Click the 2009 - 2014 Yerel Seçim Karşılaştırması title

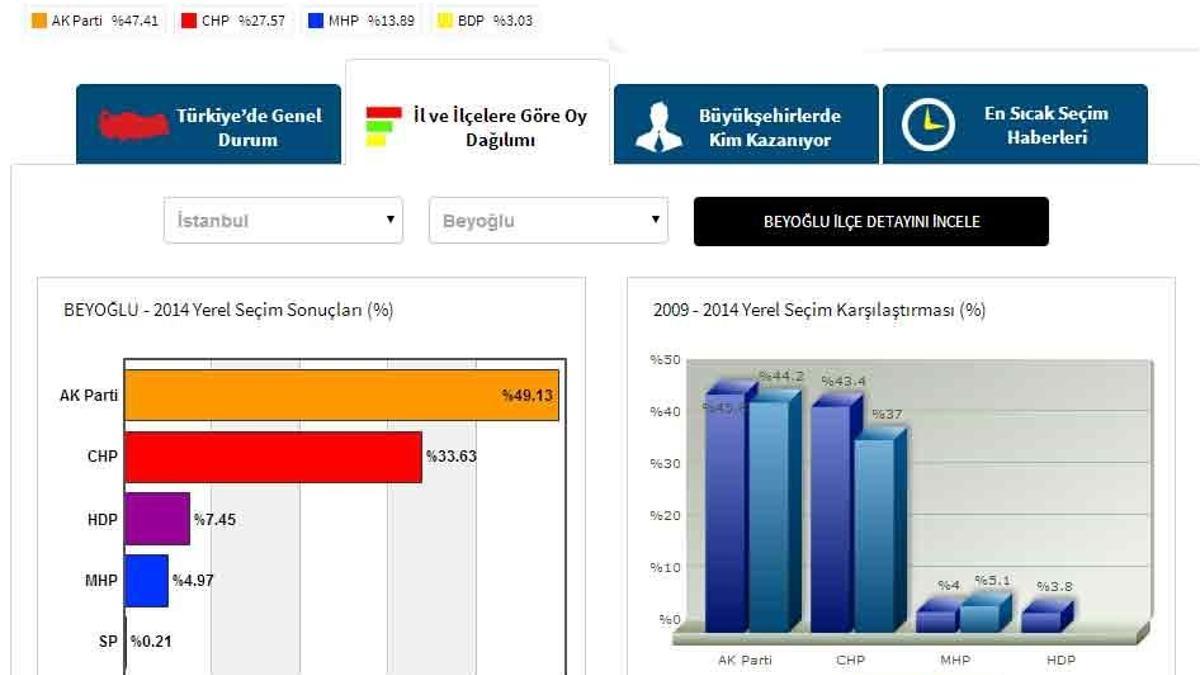pyautogui.click(x=819, y=310)
